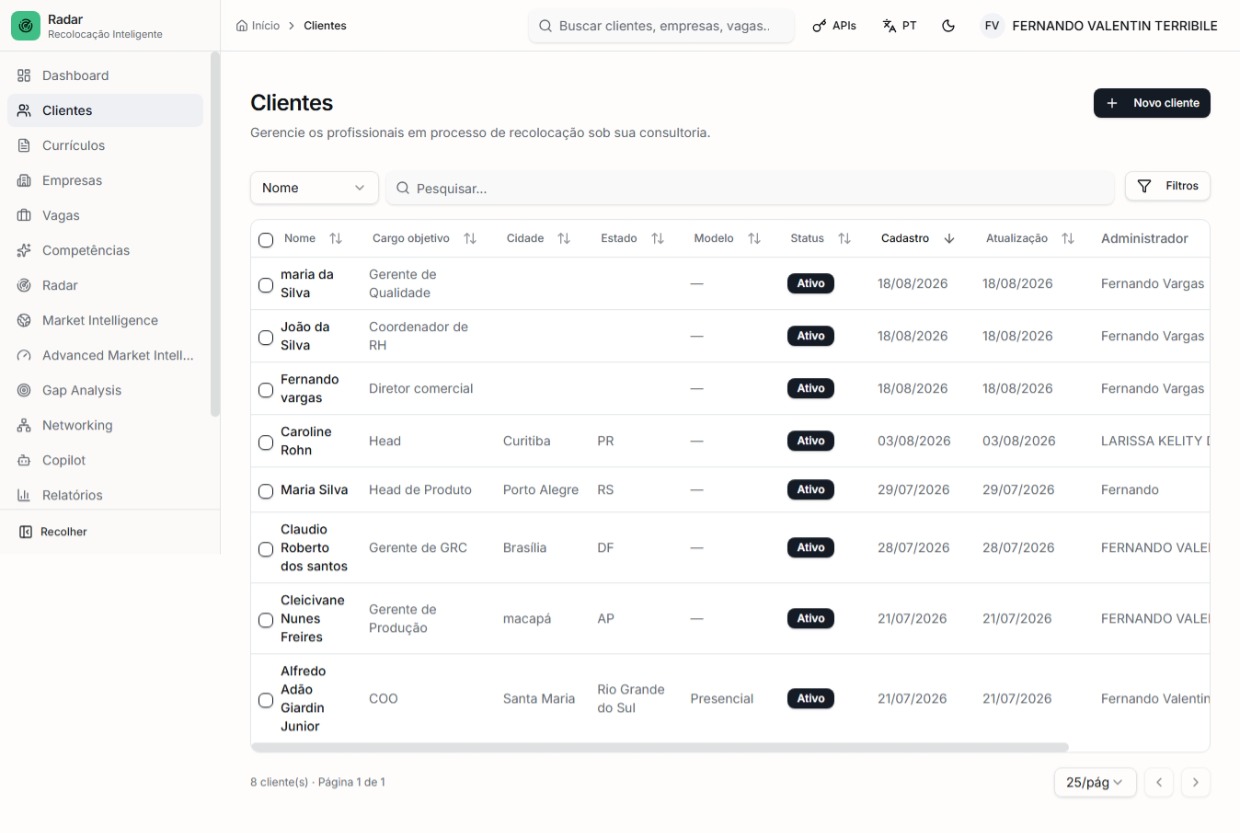Click the Porto Alegre city cell
This screenshot has height=833, width=1240.
tap(541, 490)
